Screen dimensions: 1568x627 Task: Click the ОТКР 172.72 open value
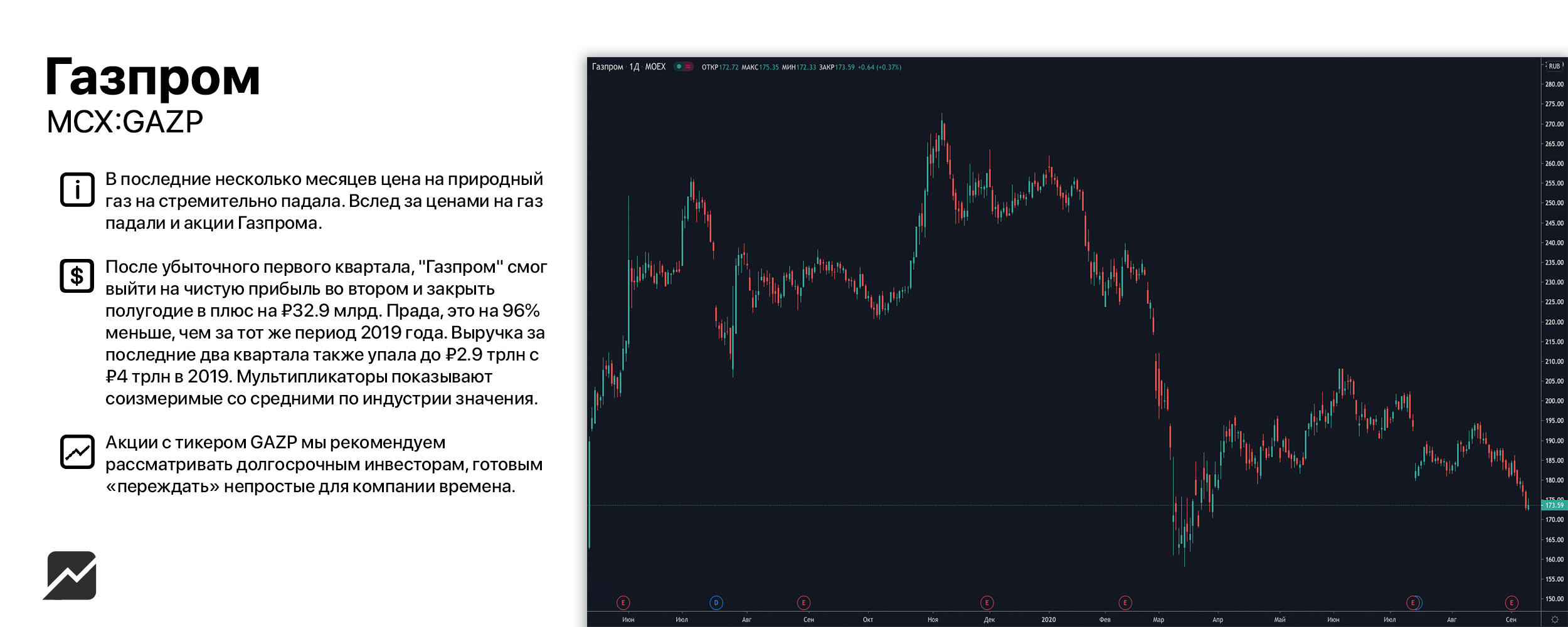(720, 67)
